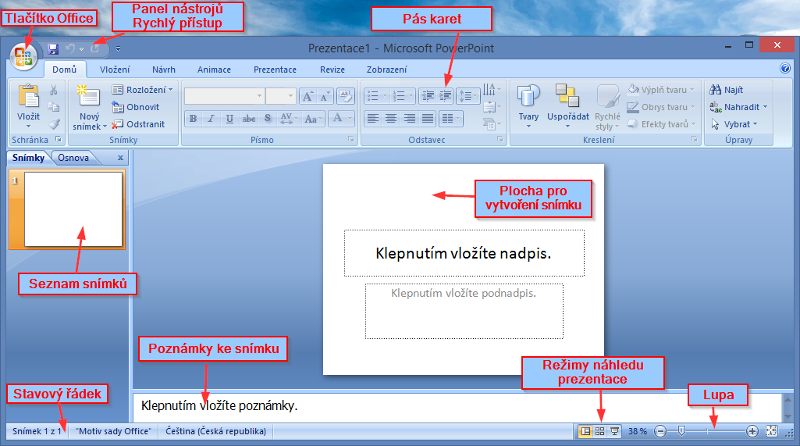This screenshot has width=800, height=446.
Task: Open columns layout dropdown
Action: pyautogui.click(x=451, y=119)
